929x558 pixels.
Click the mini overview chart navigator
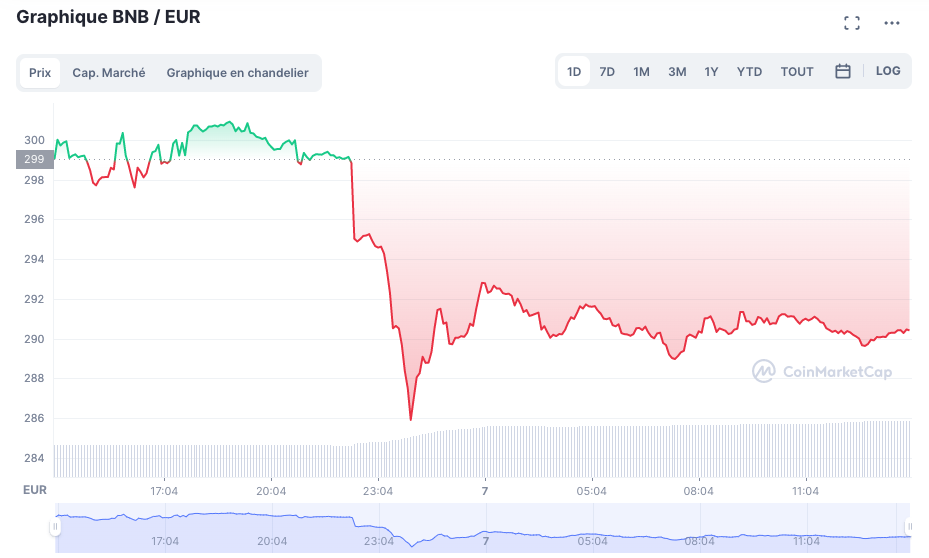click(x=480, y=530)
